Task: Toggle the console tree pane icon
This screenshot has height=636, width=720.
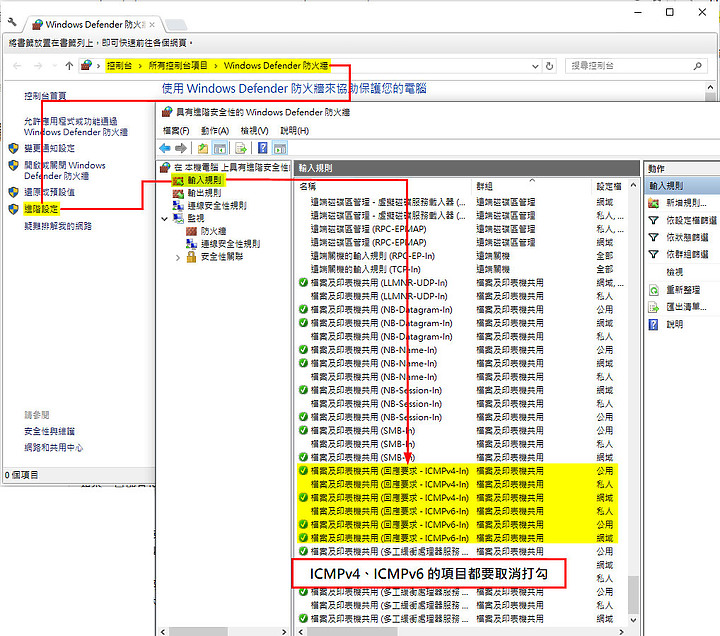Action: [220, 148]
